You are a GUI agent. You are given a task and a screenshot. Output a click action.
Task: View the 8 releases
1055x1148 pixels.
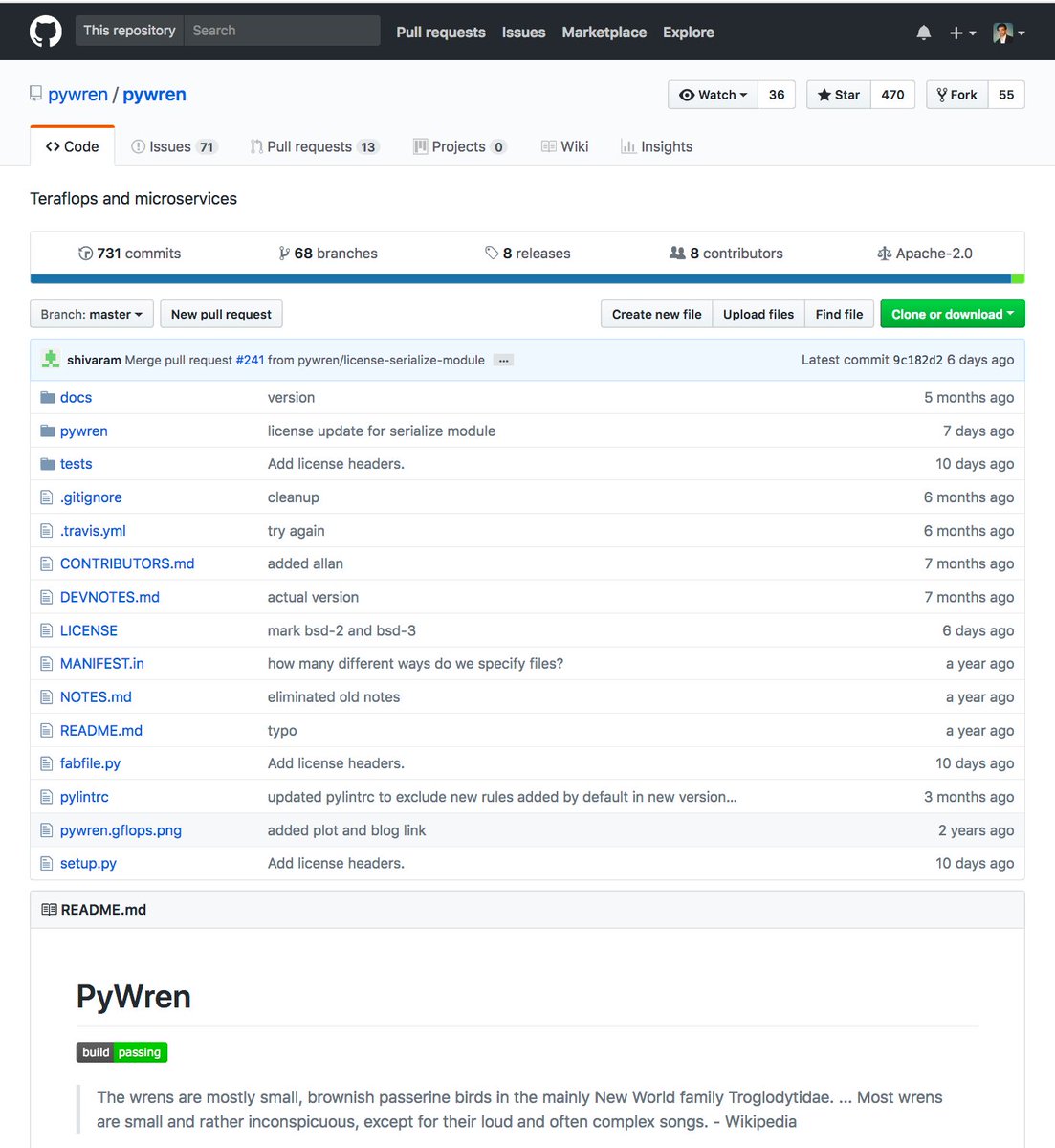[x=528, y=254]
